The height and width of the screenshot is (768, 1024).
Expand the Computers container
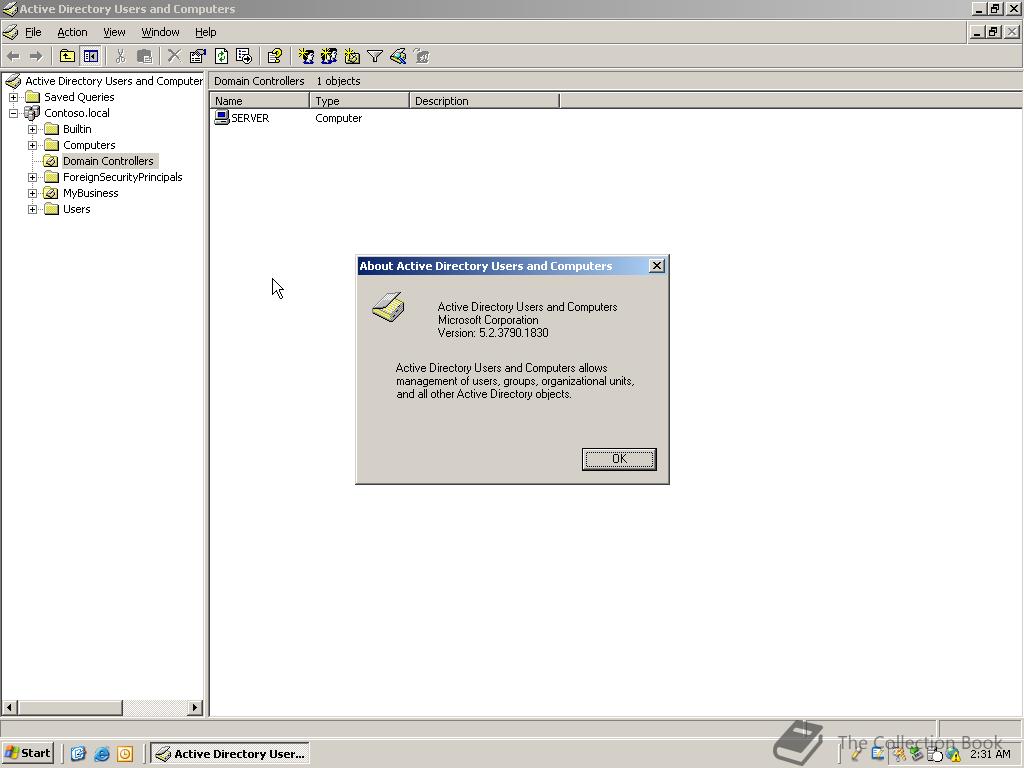pyautogui.click(x=32, y=145)
